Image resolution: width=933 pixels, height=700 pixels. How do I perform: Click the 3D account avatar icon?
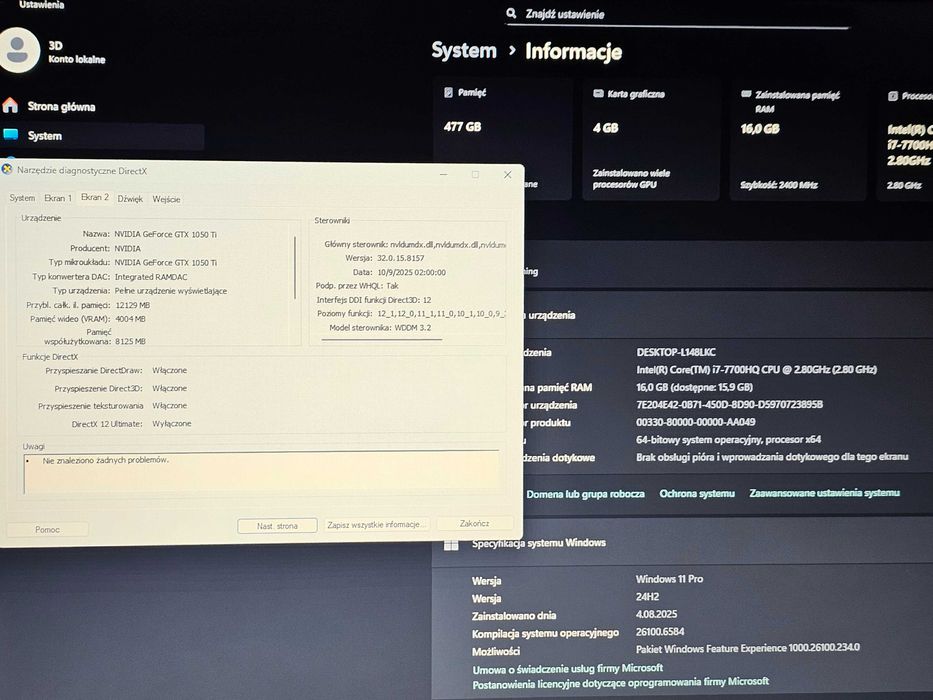coord(19,50)
